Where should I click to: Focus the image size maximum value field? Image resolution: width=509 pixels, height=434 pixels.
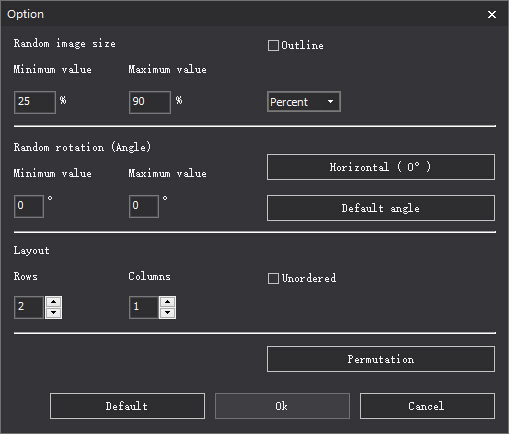150,102
